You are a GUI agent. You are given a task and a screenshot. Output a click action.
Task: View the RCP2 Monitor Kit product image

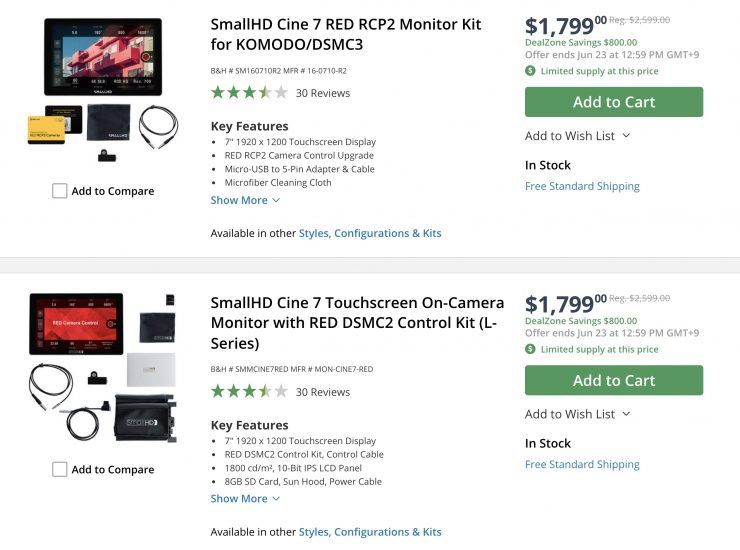[103, 92]
